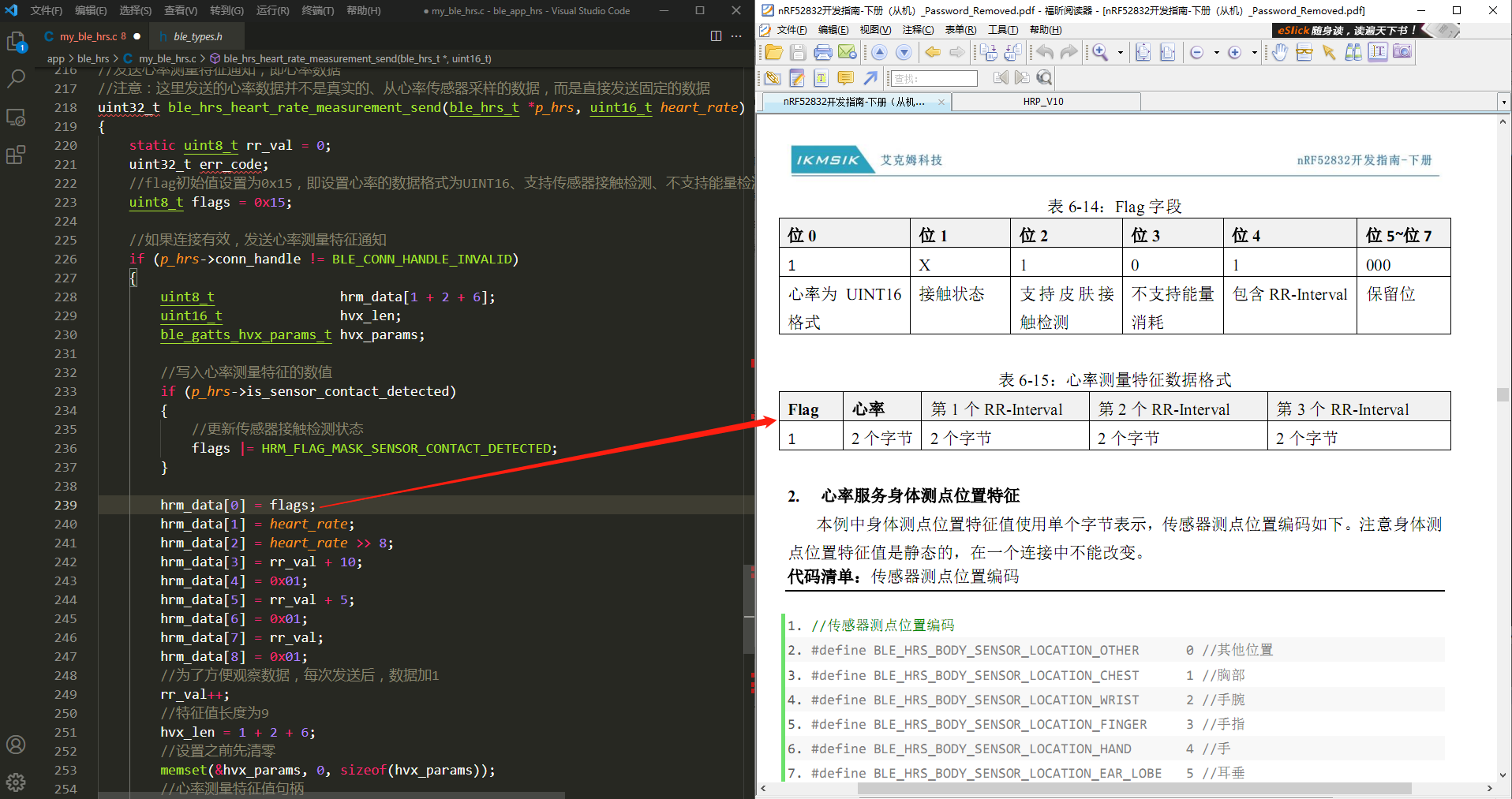Screen dimensions: 1512x799
Task: Open the Explorer view in VS Code
Action: (x=16, y=42)
